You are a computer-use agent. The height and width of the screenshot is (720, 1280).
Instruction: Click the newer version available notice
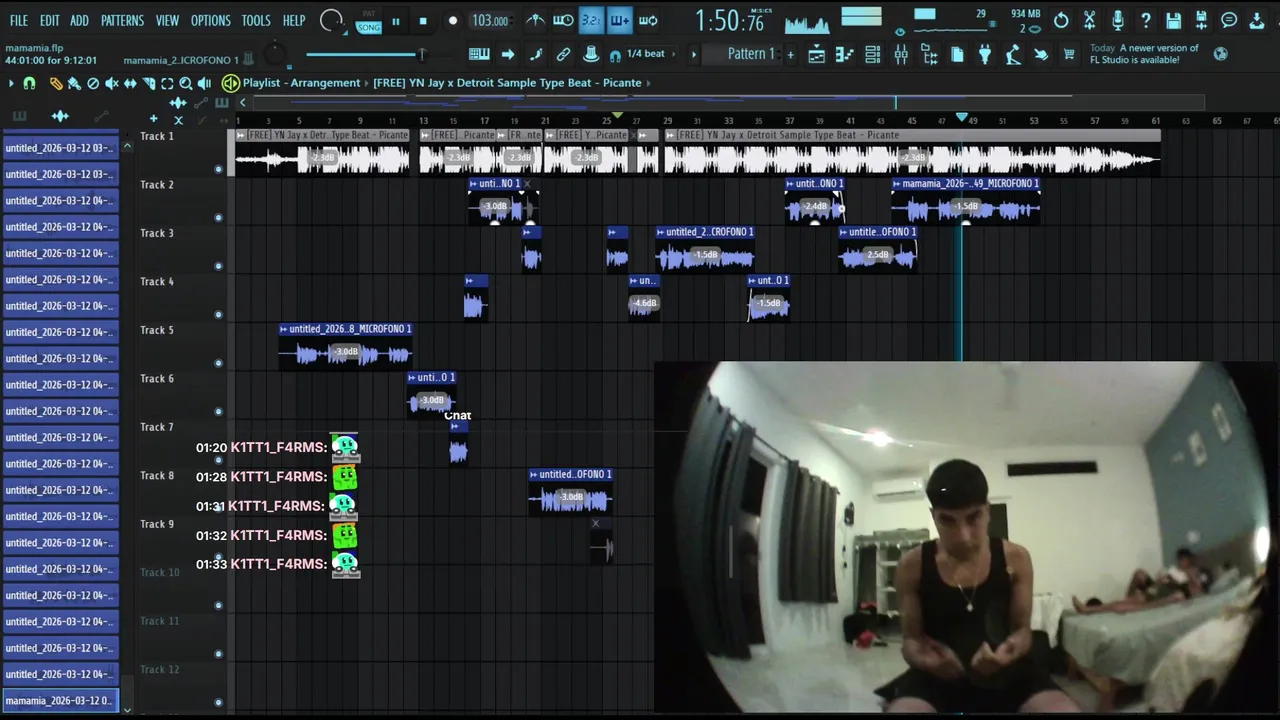1144,54
